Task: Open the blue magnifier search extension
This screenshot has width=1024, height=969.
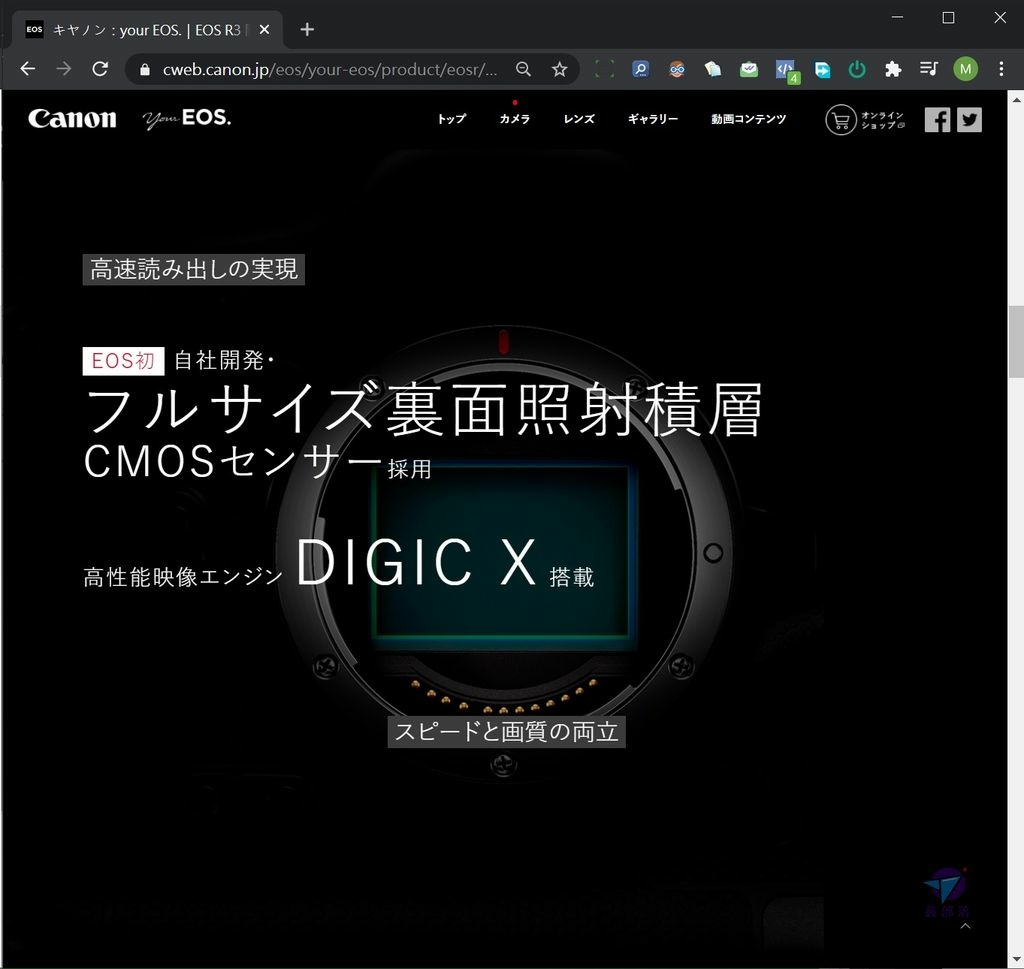Action: coord(641,69)
